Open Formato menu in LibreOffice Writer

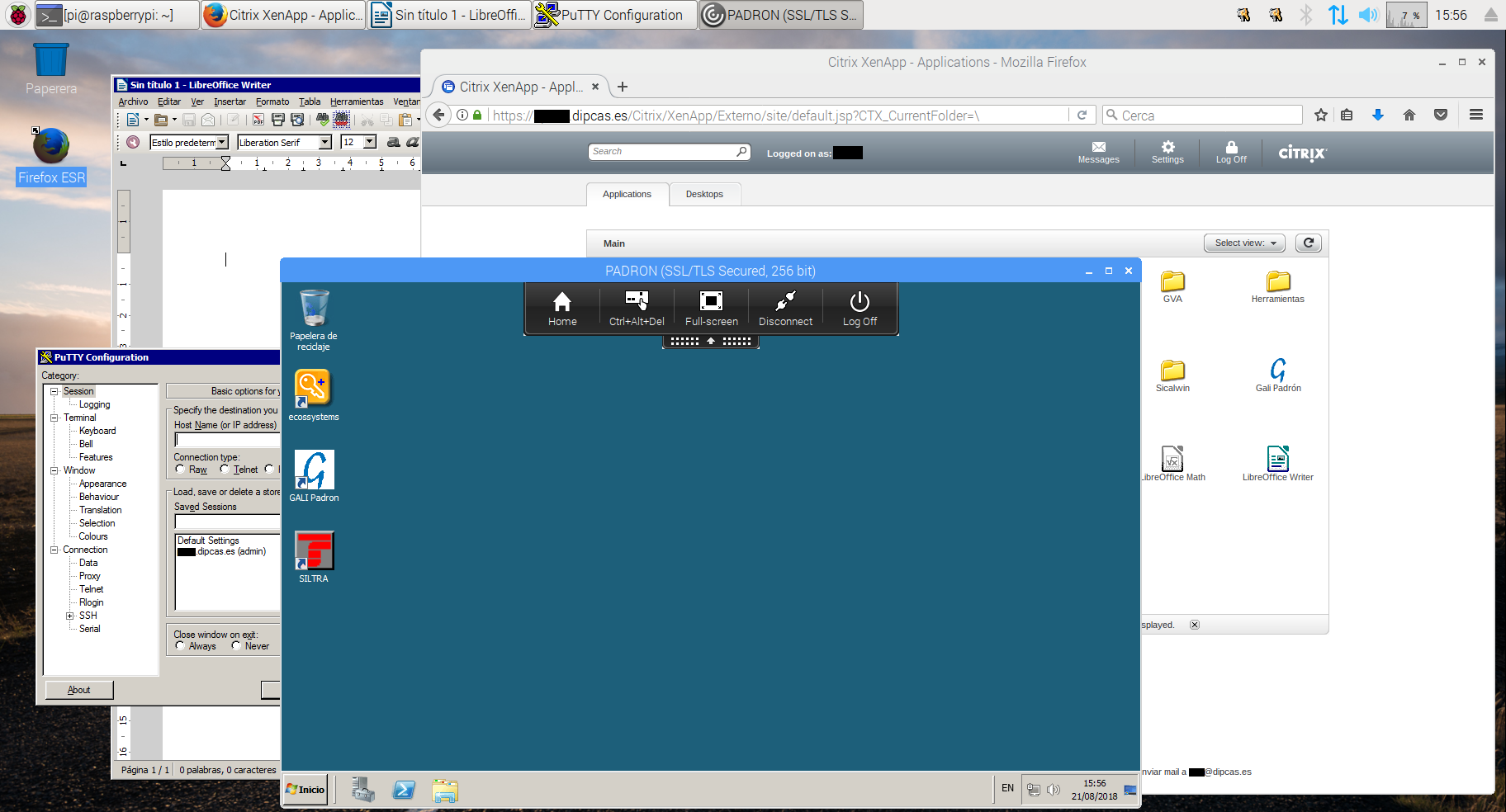pyautogui.click(x=272, y=101)
